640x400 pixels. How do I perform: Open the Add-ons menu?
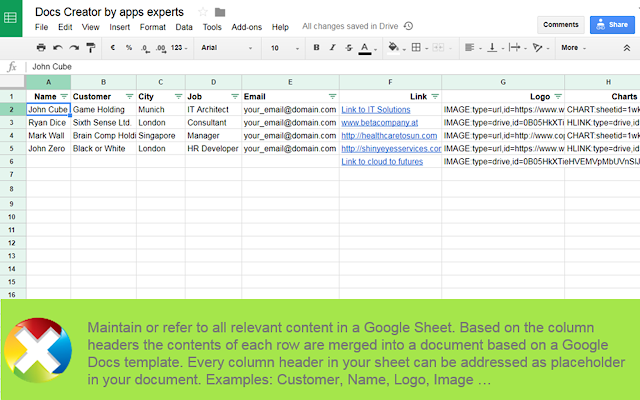[247, 27]
